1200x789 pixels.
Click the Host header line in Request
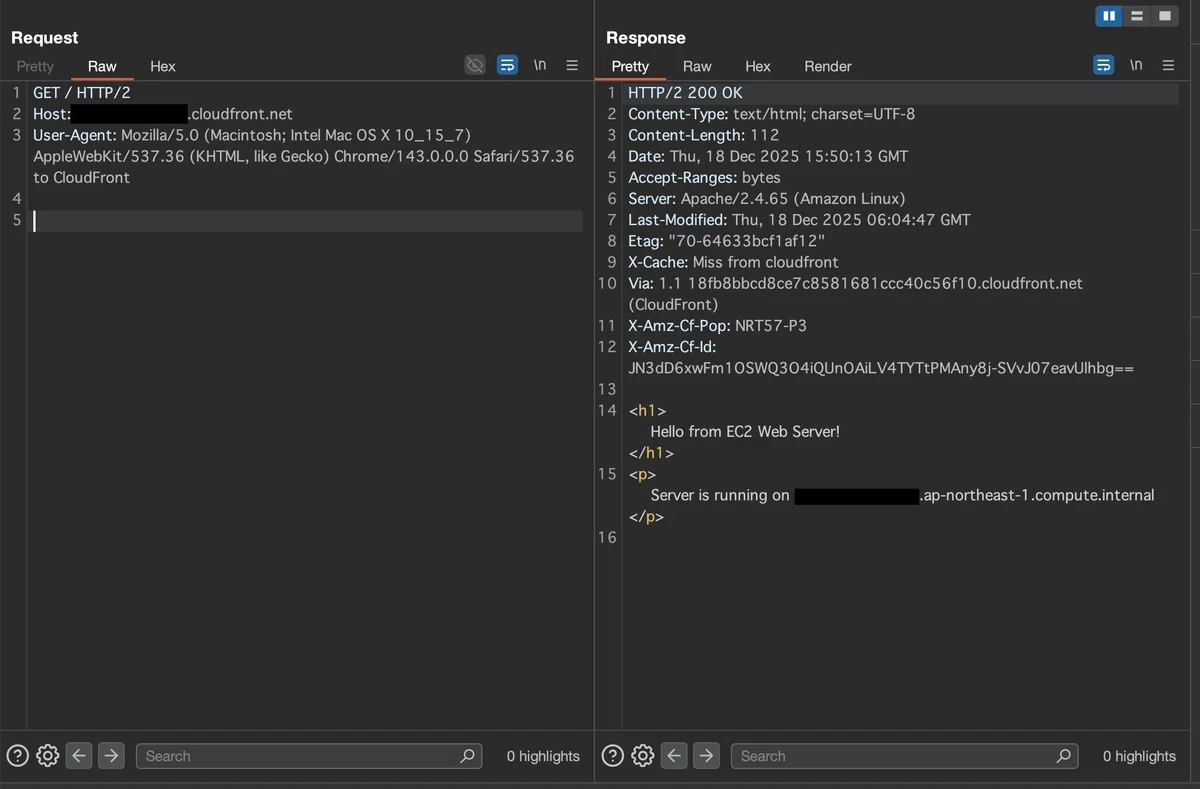pyautogui.click(x=163, y=114)
